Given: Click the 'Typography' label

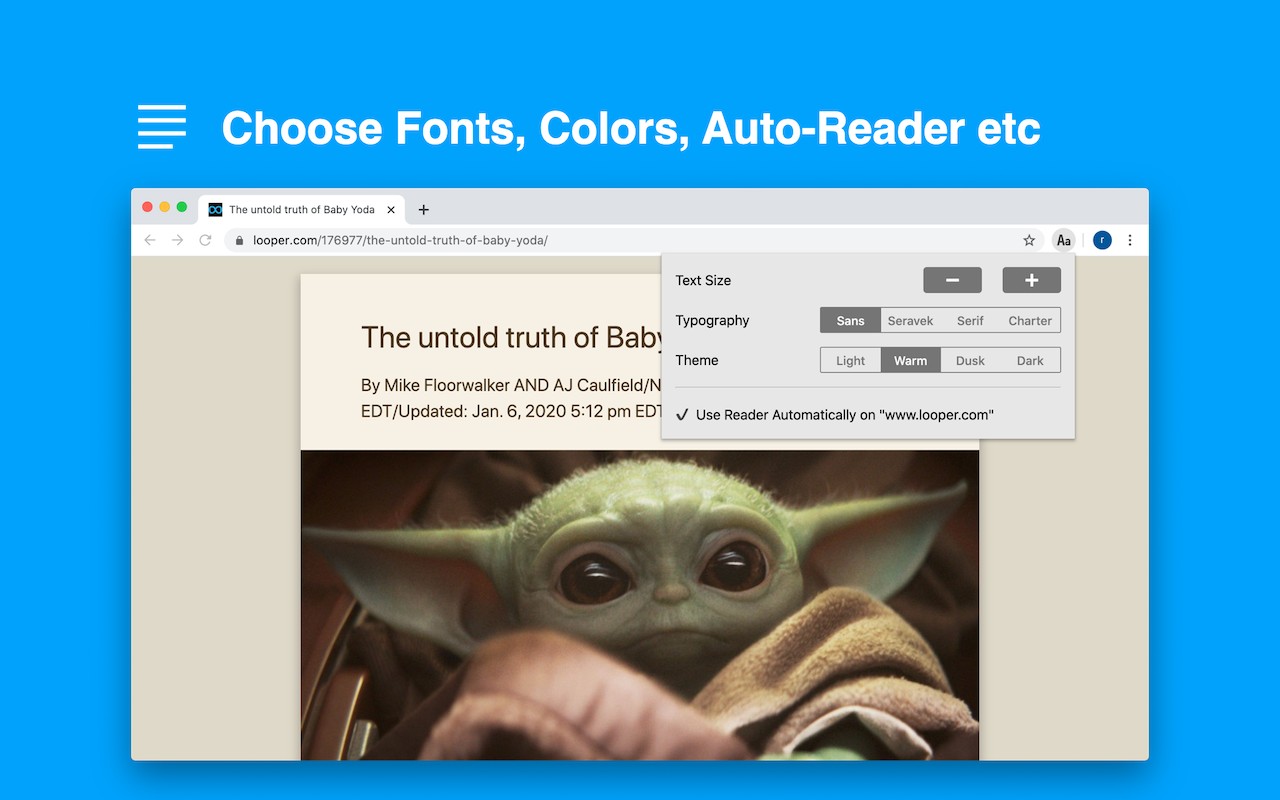Looking at the screenshot, I should coord(712,320).
